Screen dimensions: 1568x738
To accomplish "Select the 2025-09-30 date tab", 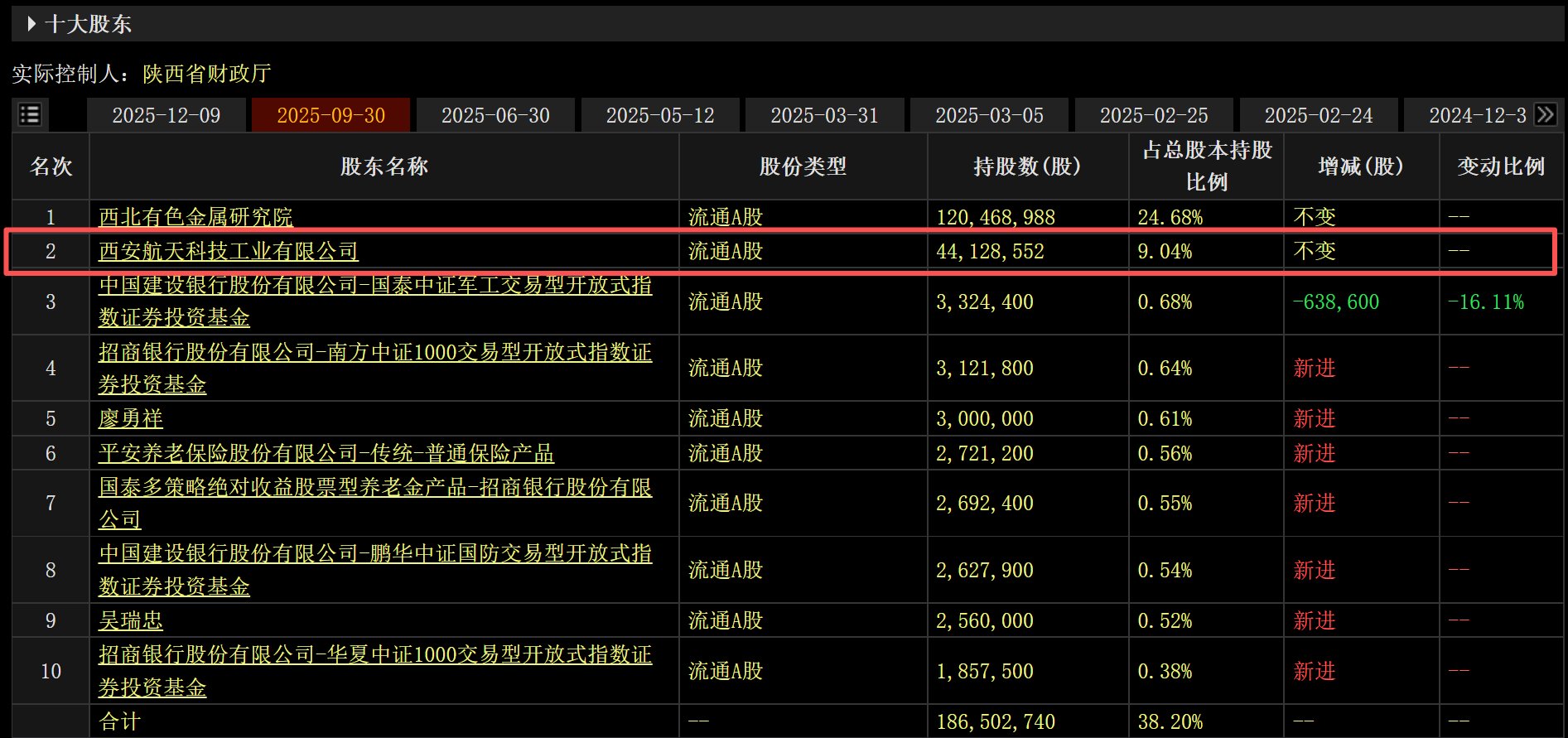I will [x=330, y=115].
